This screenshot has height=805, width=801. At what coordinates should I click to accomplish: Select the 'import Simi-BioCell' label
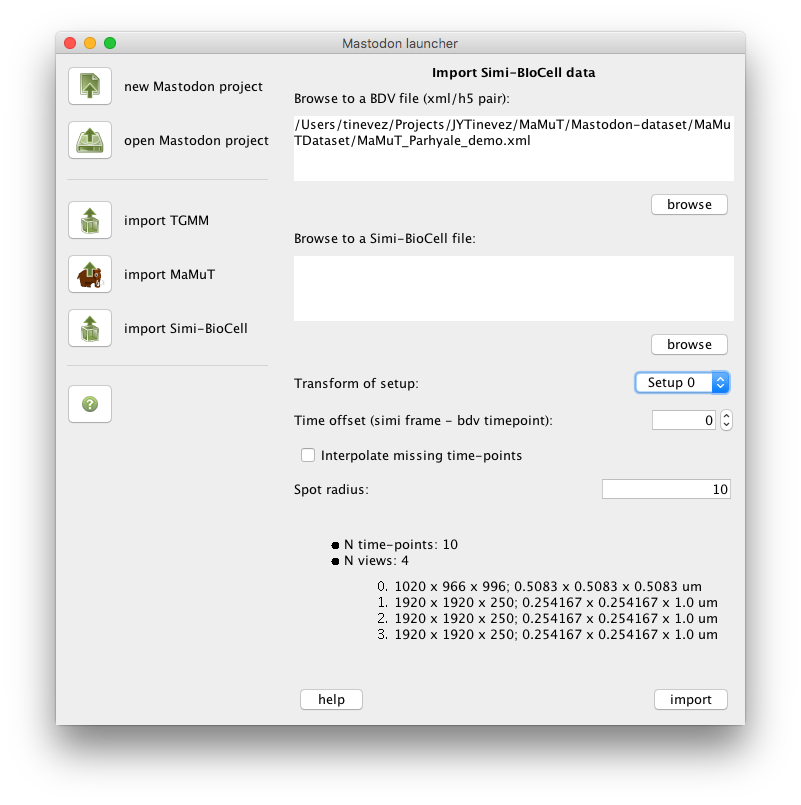pyautogui.click(x=186, y=328)
